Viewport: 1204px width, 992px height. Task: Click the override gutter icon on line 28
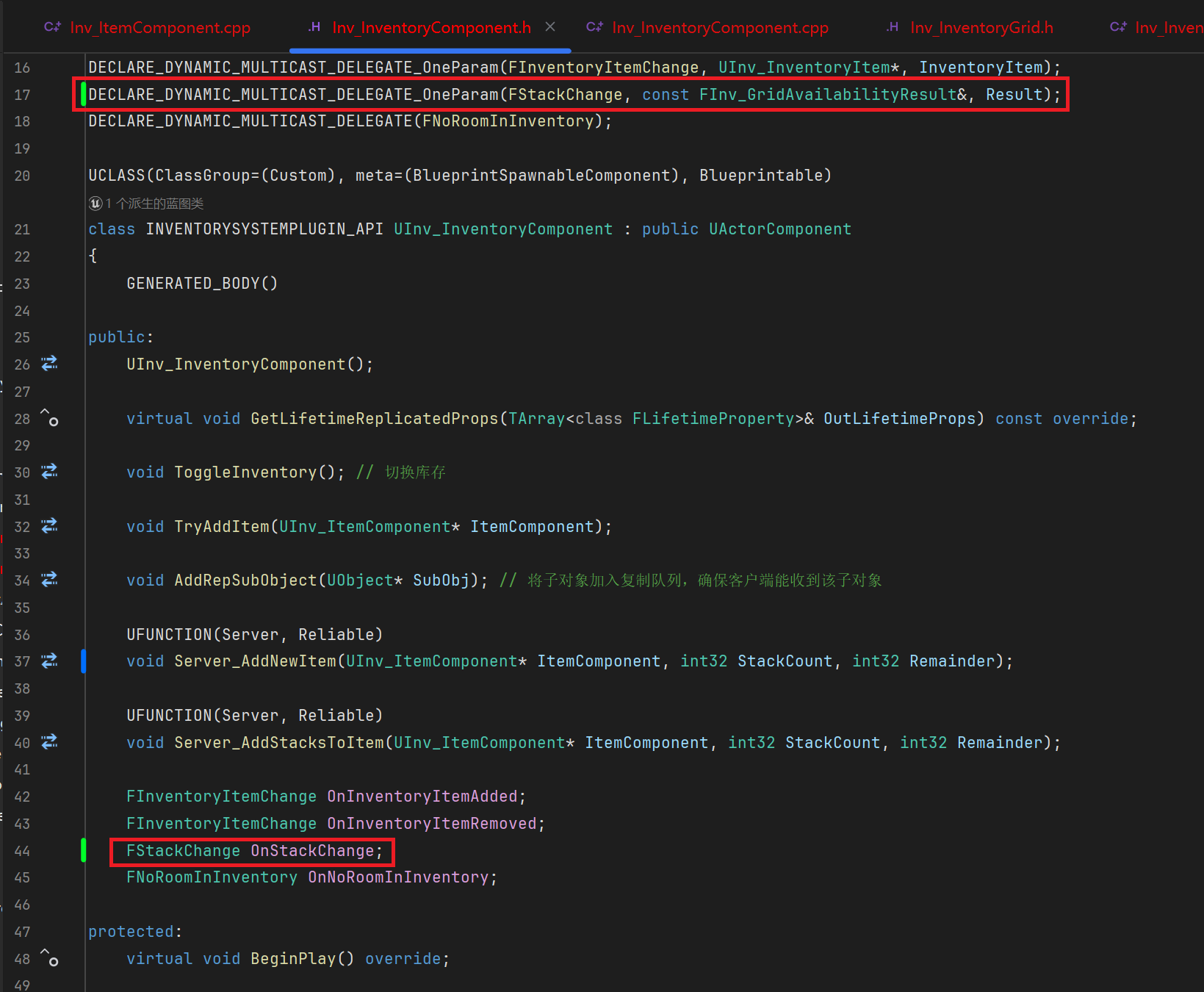click(x=49, y=418)
